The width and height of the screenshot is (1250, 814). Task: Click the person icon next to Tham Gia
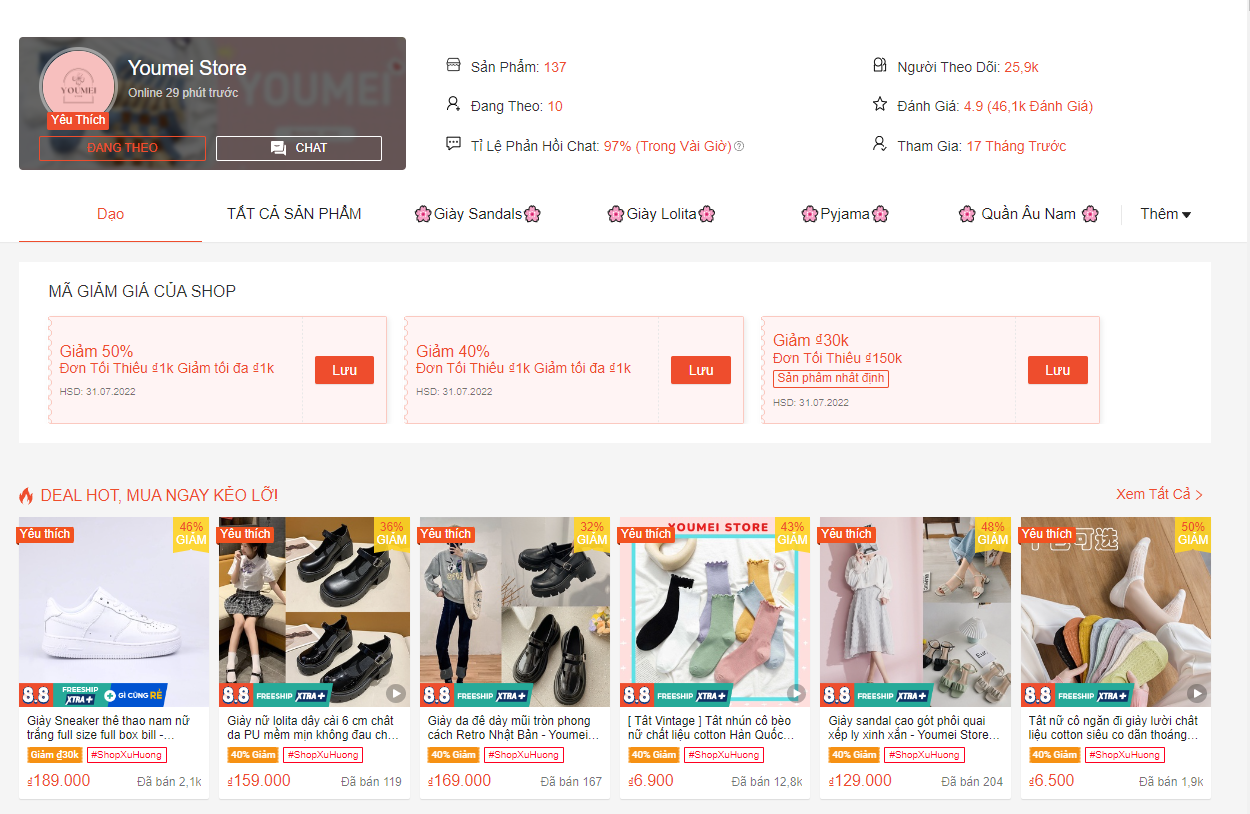[x=879, y=145]
